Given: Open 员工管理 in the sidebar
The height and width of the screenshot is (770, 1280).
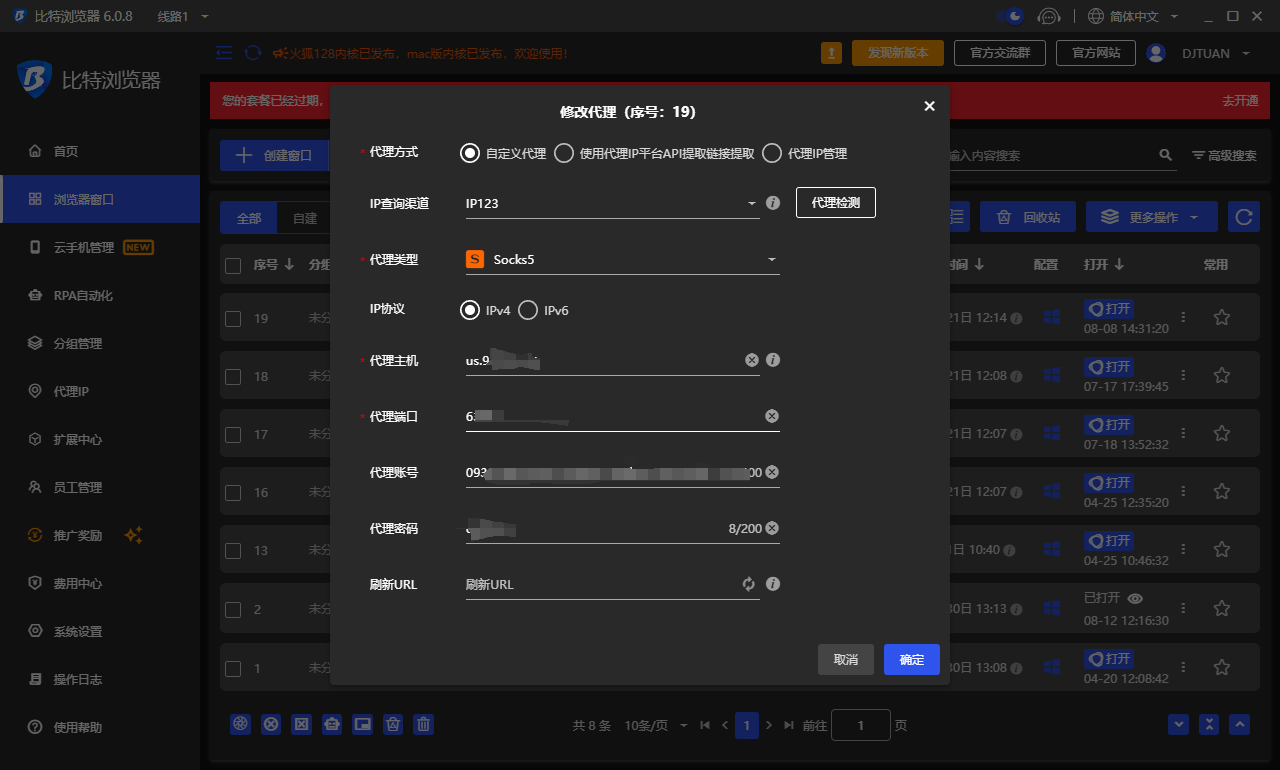Looking at the screenshot, I should (x=100, y=487).
